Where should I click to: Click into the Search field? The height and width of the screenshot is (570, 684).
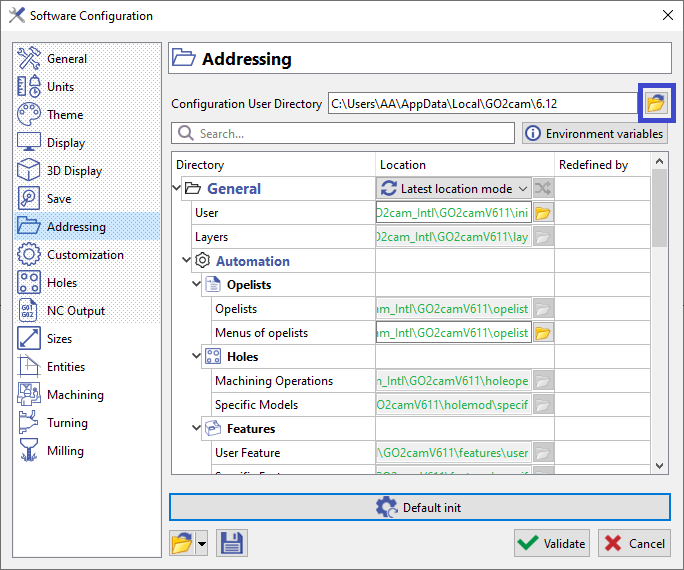[345, 133]
